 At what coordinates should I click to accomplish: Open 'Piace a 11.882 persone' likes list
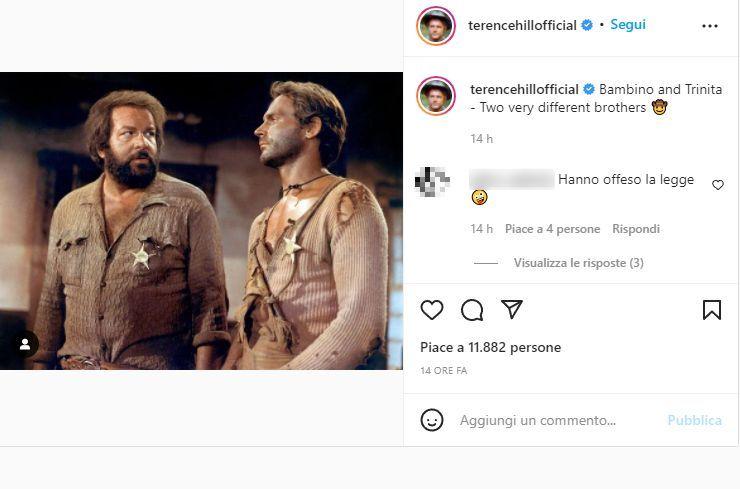pyautogui.click(x=490, y=348)
